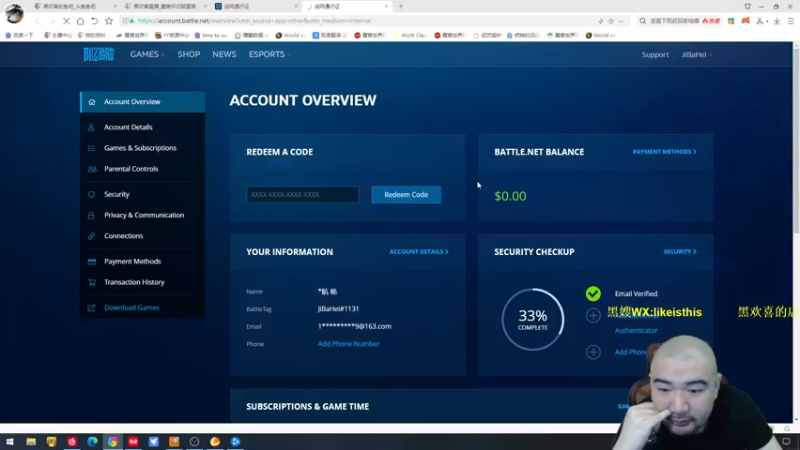Expand the JiBaHei account dropdown
Screen dimensions: 800x450
click(x=696, y=55)
